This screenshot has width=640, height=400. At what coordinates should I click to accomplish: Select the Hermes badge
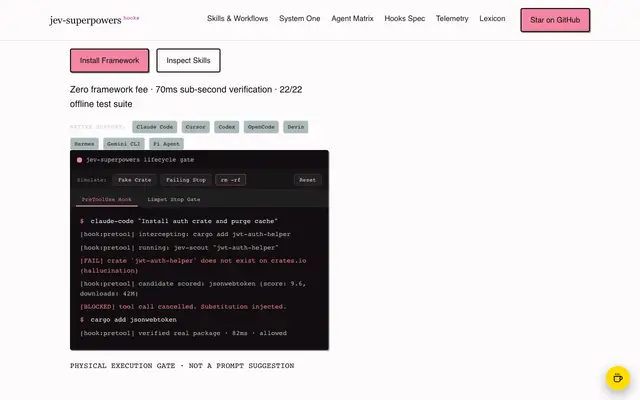pyautogui.click(x=84, y=144)
